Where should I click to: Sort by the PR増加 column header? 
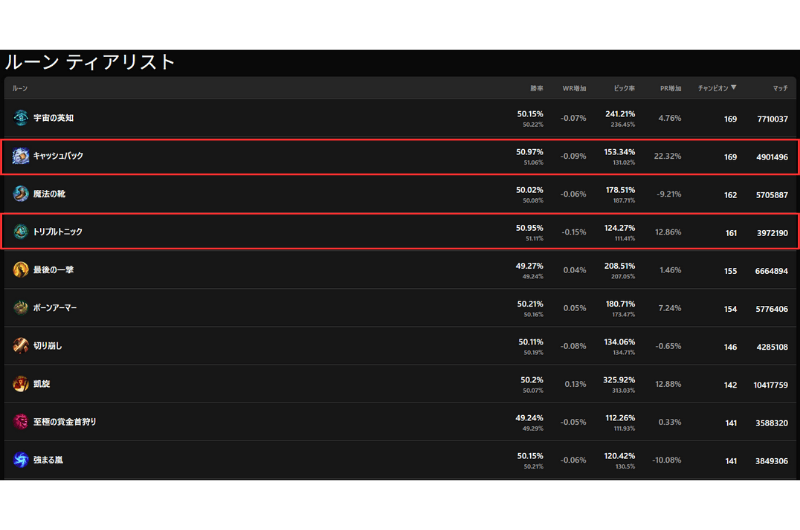click(670, 88)
